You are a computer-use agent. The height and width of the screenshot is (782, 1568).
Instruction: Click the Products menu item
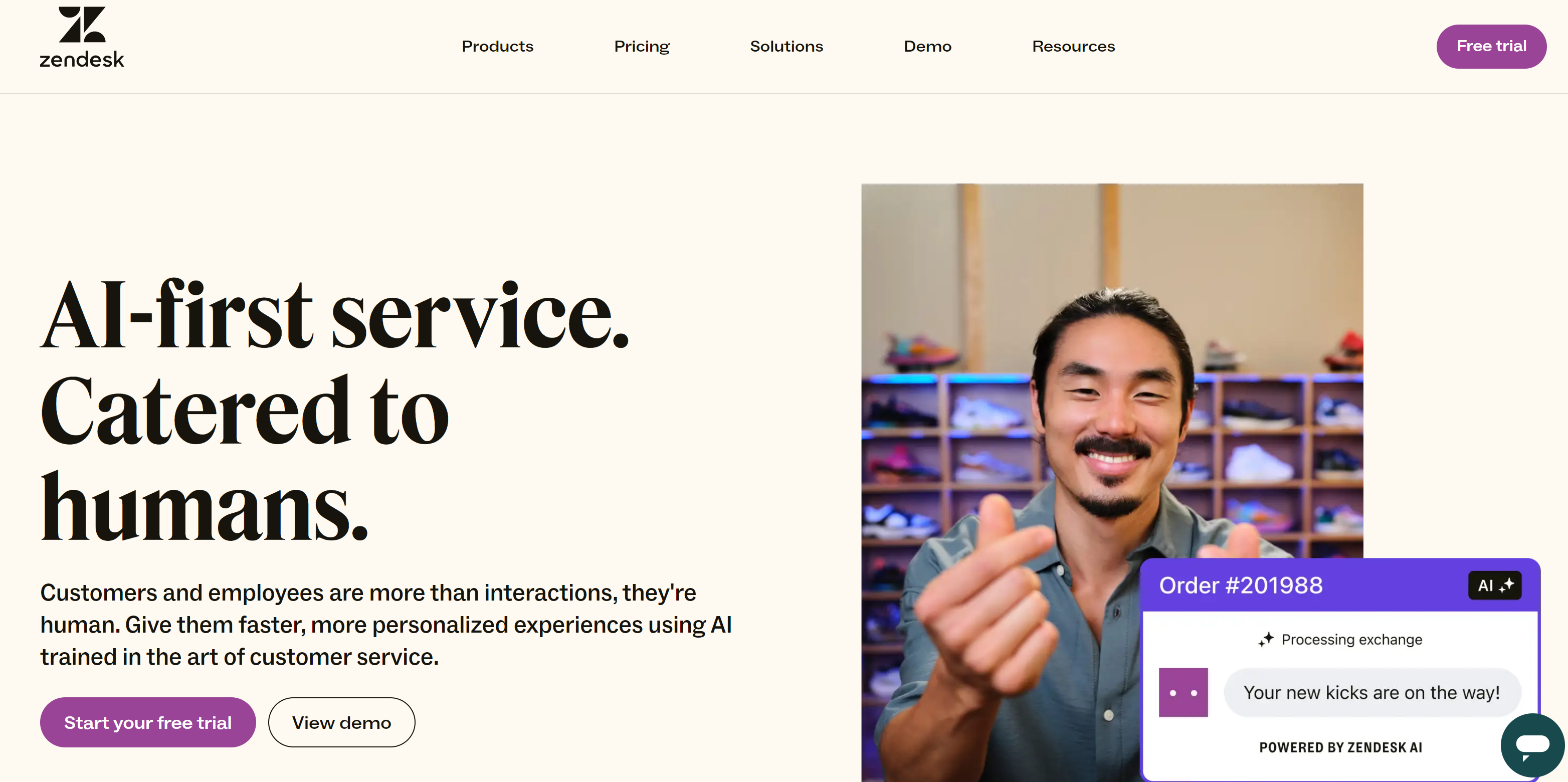(497, 46)
